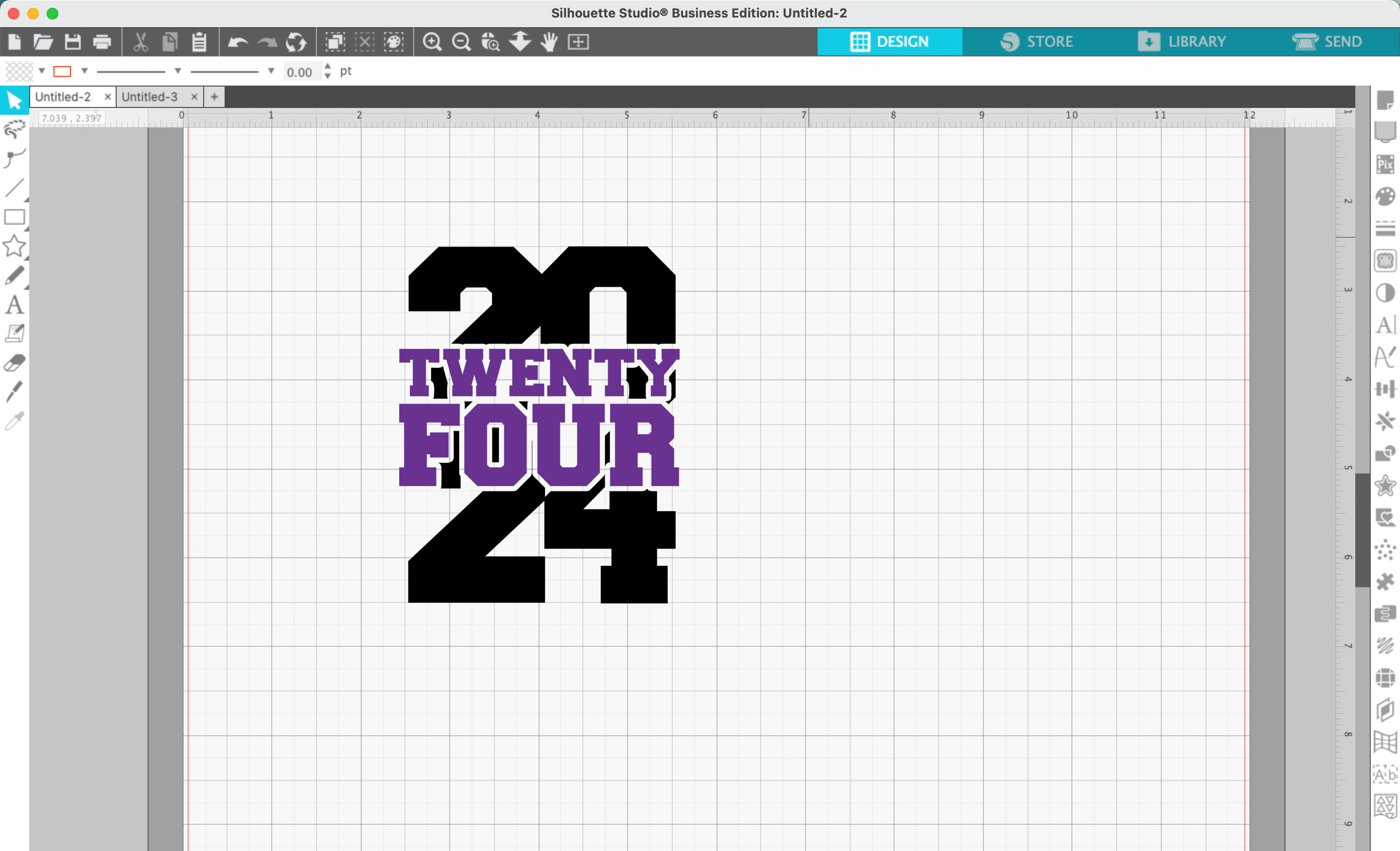Viewport: 1400px width, 851px height.
Task: Open the Transform align panel
Action: (x=1385, y=390)
